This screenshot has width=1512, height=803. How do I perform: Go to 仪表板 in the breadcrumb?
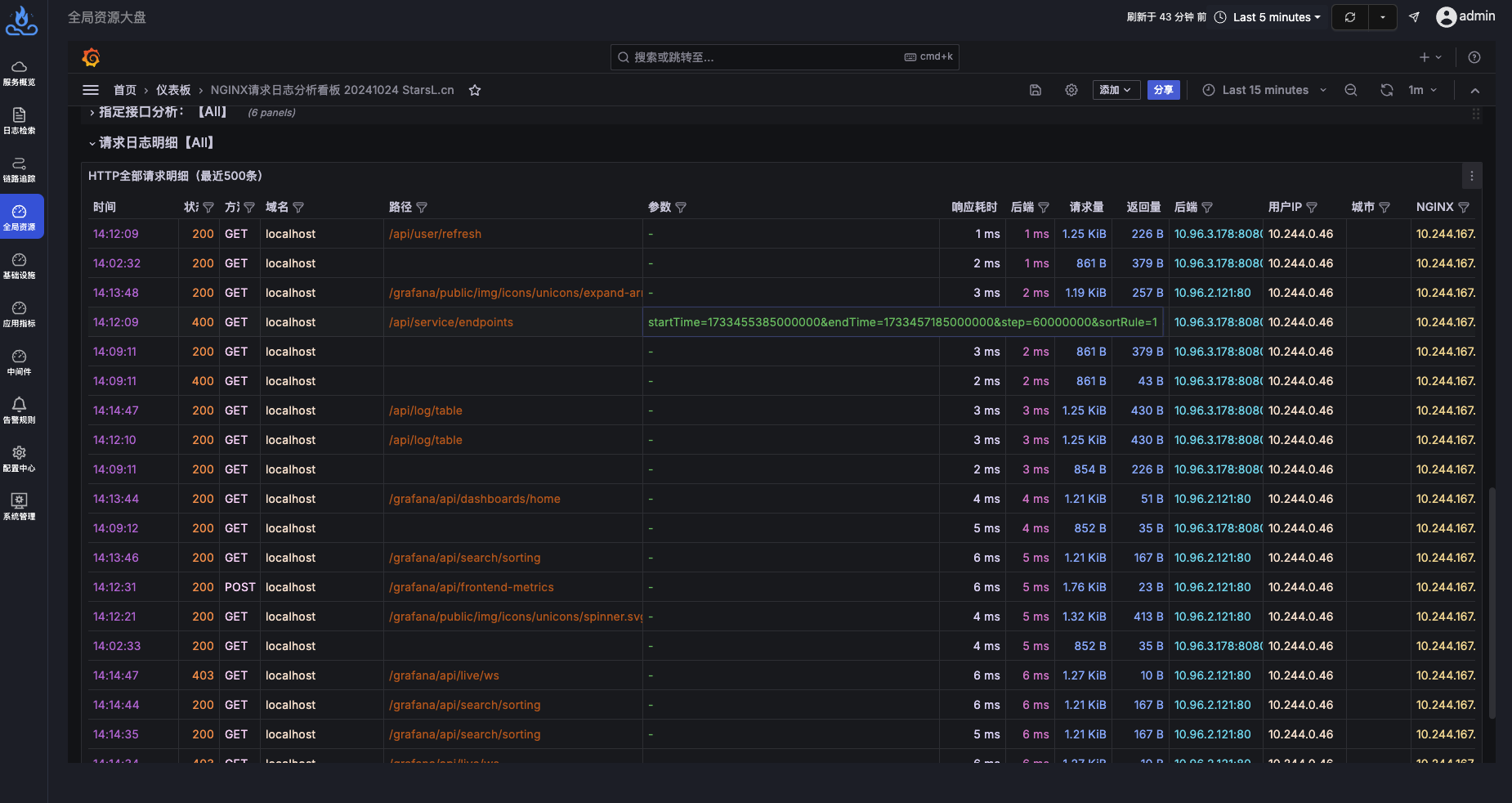172,90
